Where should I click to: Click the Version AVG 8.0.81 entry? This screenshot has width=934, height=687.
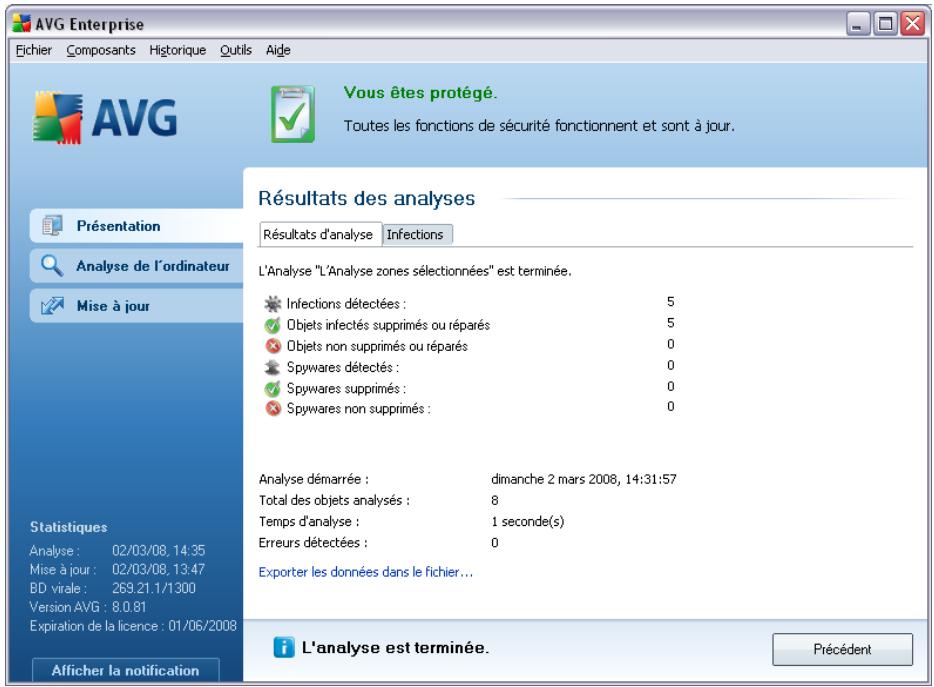coord(88,607)
